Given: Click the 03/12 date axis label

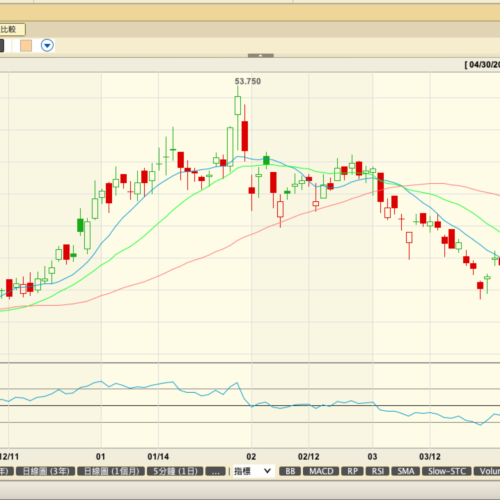Looking at the screenshot, I should click(x=430, y=457).
